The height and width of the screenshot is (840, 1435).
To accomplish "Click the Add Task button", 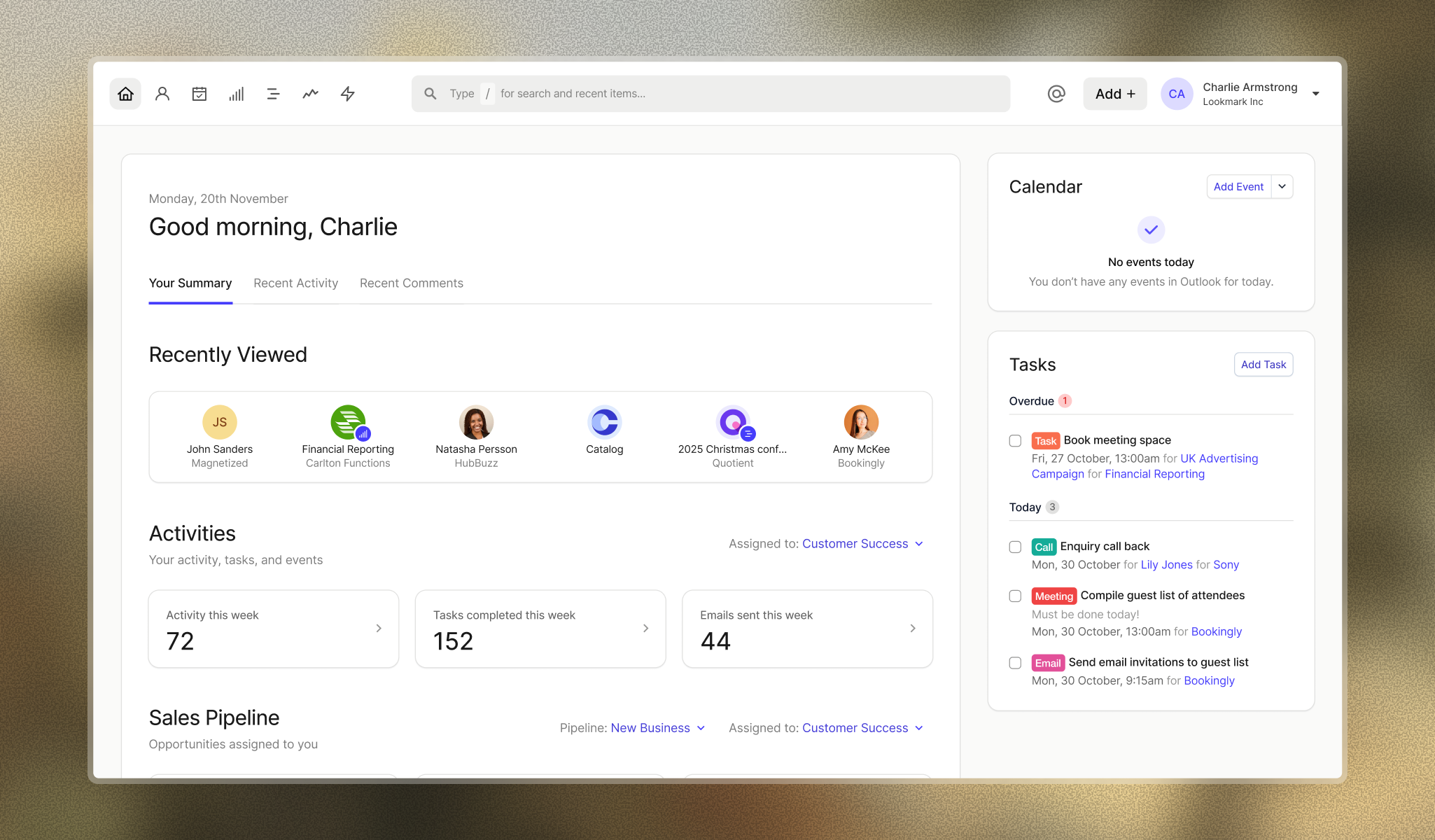I will coord(1263,365).
